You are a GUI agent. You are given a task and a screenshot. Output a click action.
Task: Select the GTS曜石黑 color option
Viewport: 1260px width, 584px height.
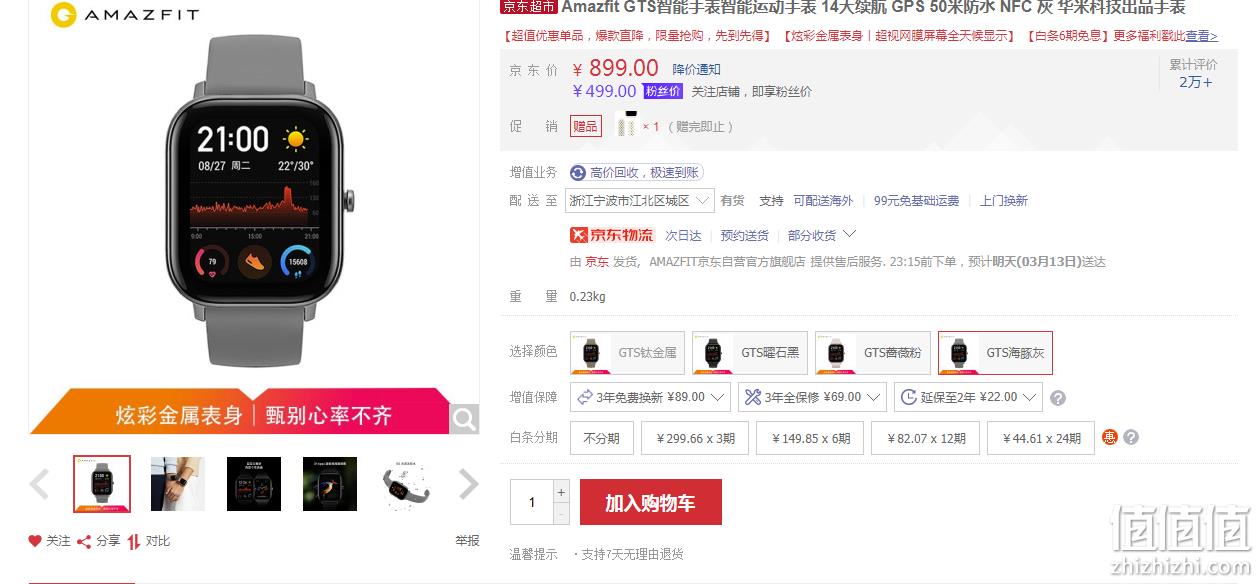pos(750,353)
